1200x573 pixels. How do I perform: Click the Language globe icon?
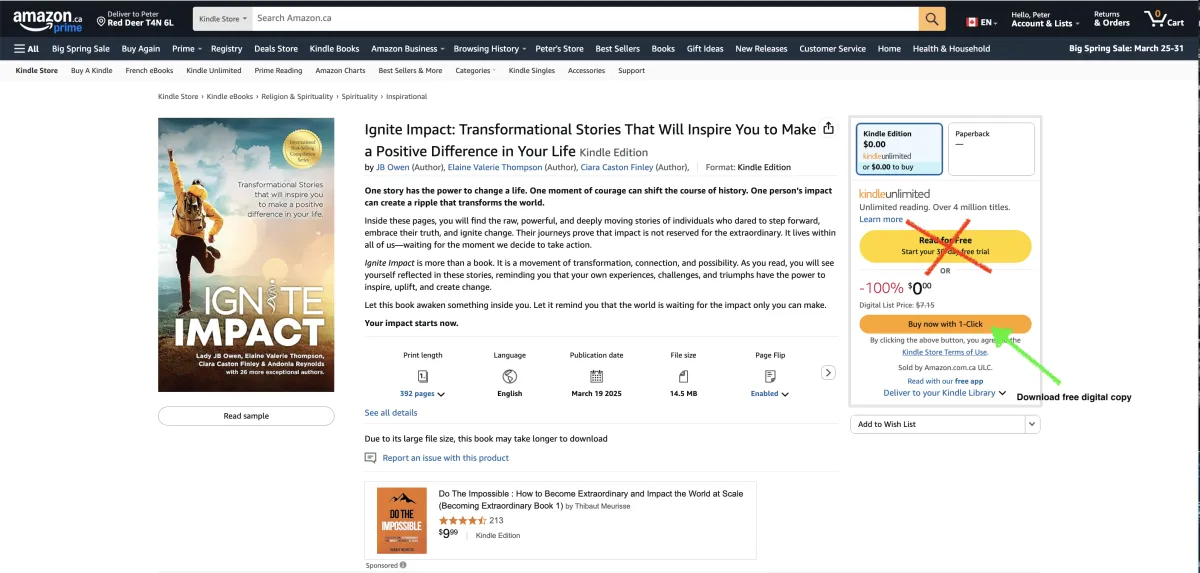pyautogui.click(x=510, y=376)
